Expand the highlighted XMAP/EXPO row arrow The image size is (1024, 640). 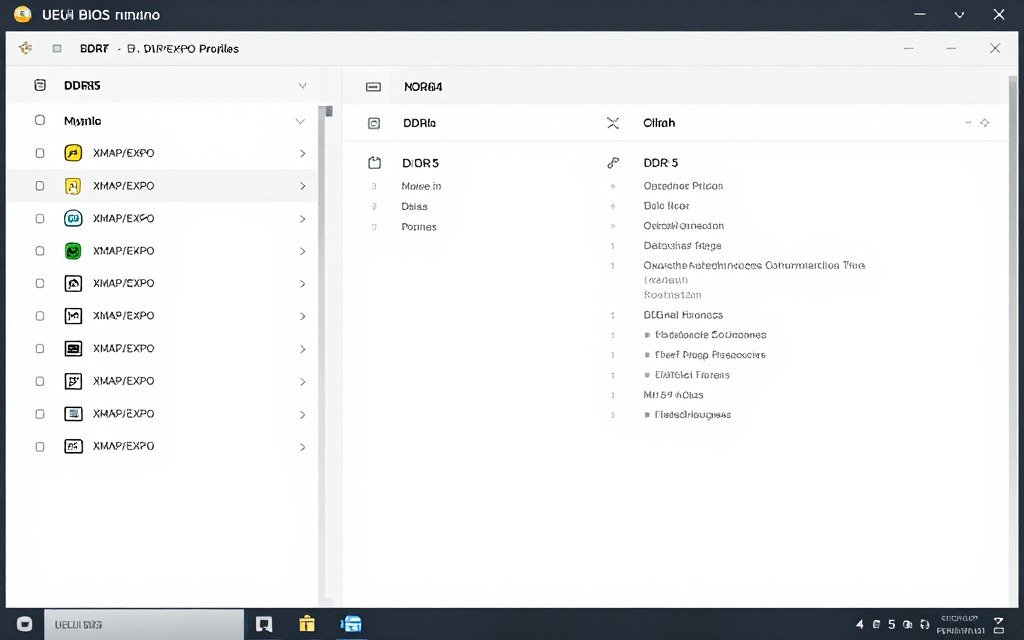[x=302, y=186]
